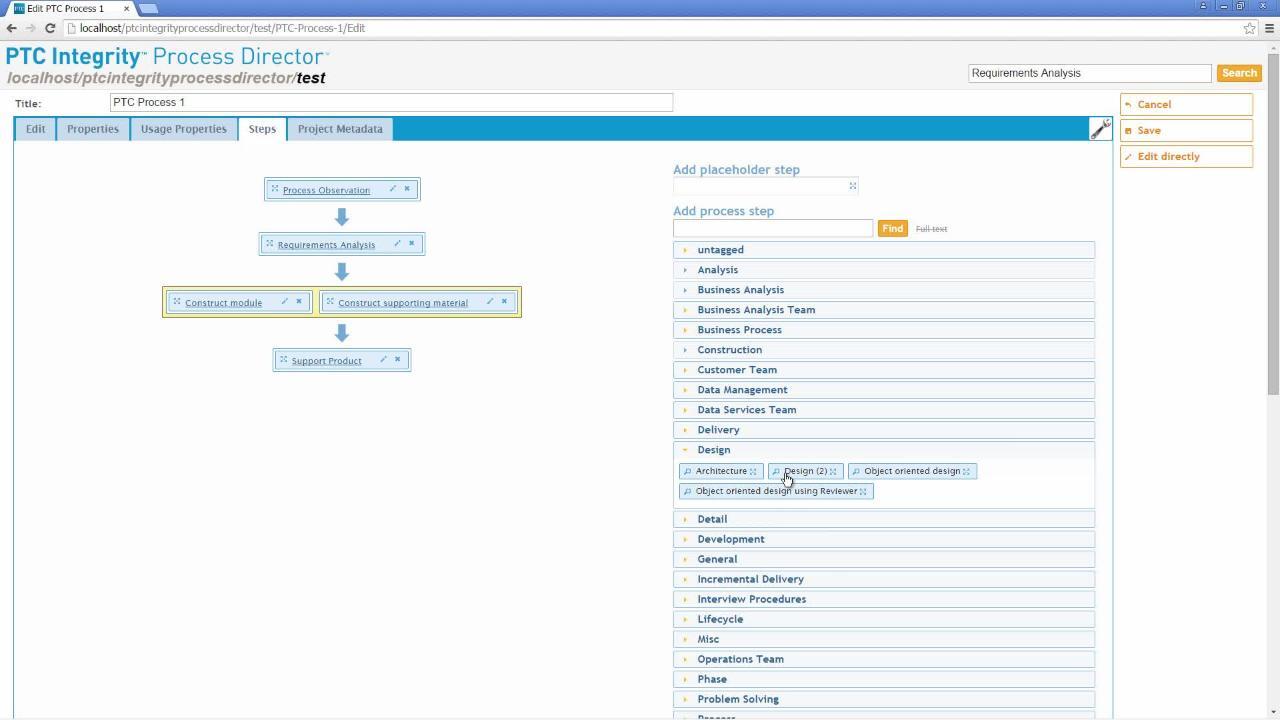Delete Support Product step with its X
The image size is (1280, 720).
[397, 359]
